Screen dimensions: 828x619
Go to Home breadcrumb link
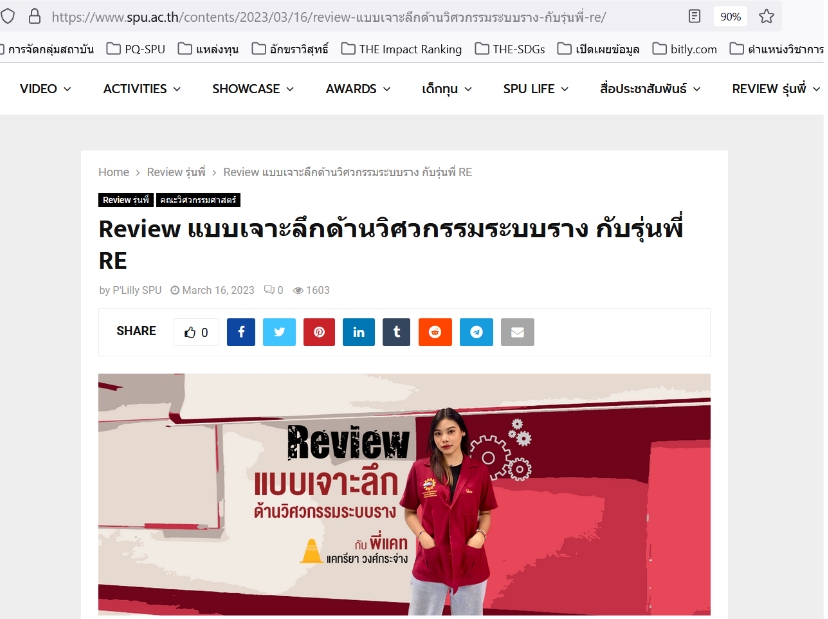pyautogui.click(x=114, y=172)
